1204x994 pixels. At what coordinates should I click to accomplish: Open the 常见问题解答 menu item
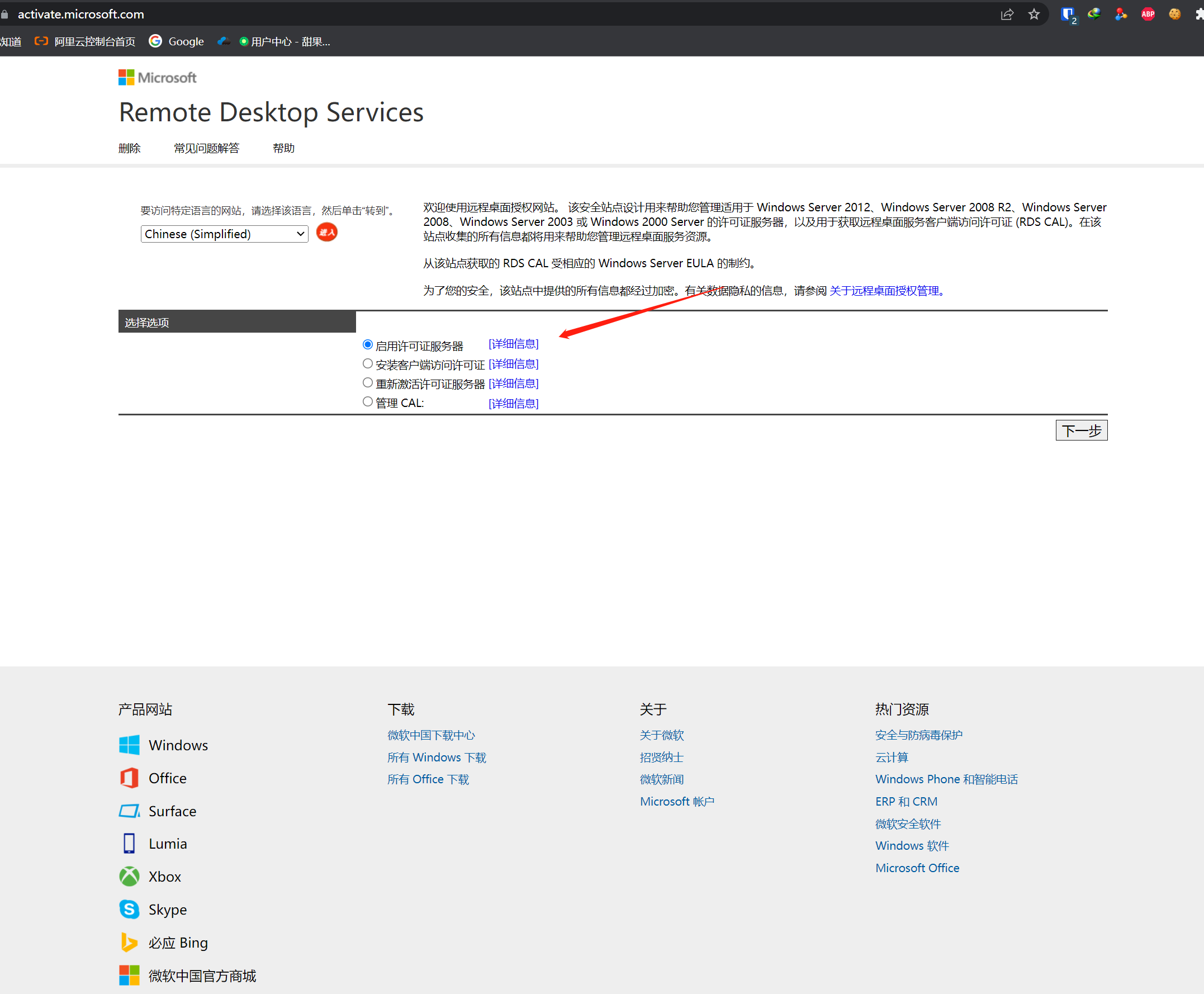[207, 148]
